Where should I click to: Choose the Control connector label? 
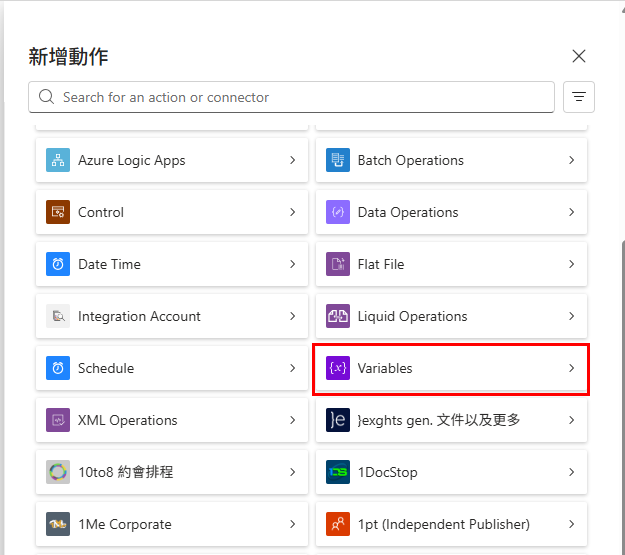pyautogui.click(x=101, y=212)
